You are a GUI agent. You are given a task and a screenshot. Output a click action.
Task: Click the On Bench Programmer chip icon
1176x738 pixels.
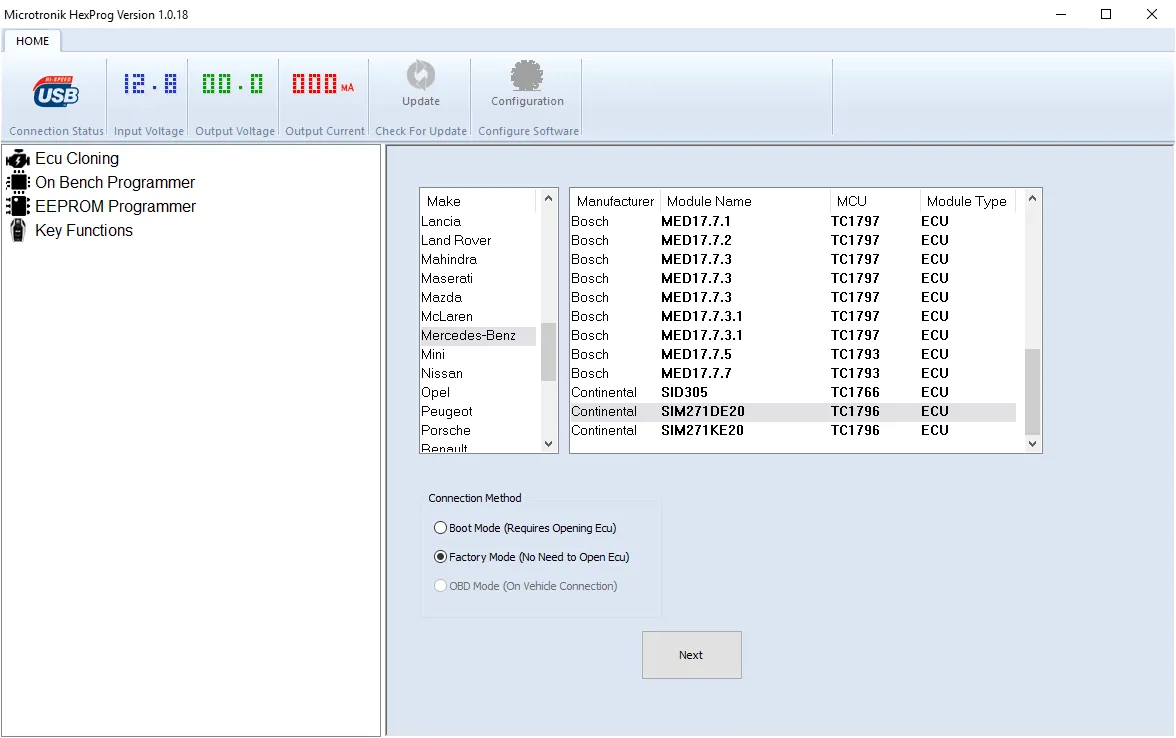coord(17,182)
